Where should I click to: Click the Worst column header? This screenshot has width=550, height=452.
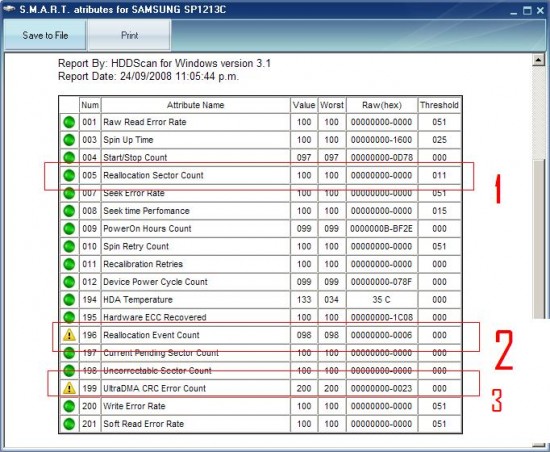tap(332, 105)
